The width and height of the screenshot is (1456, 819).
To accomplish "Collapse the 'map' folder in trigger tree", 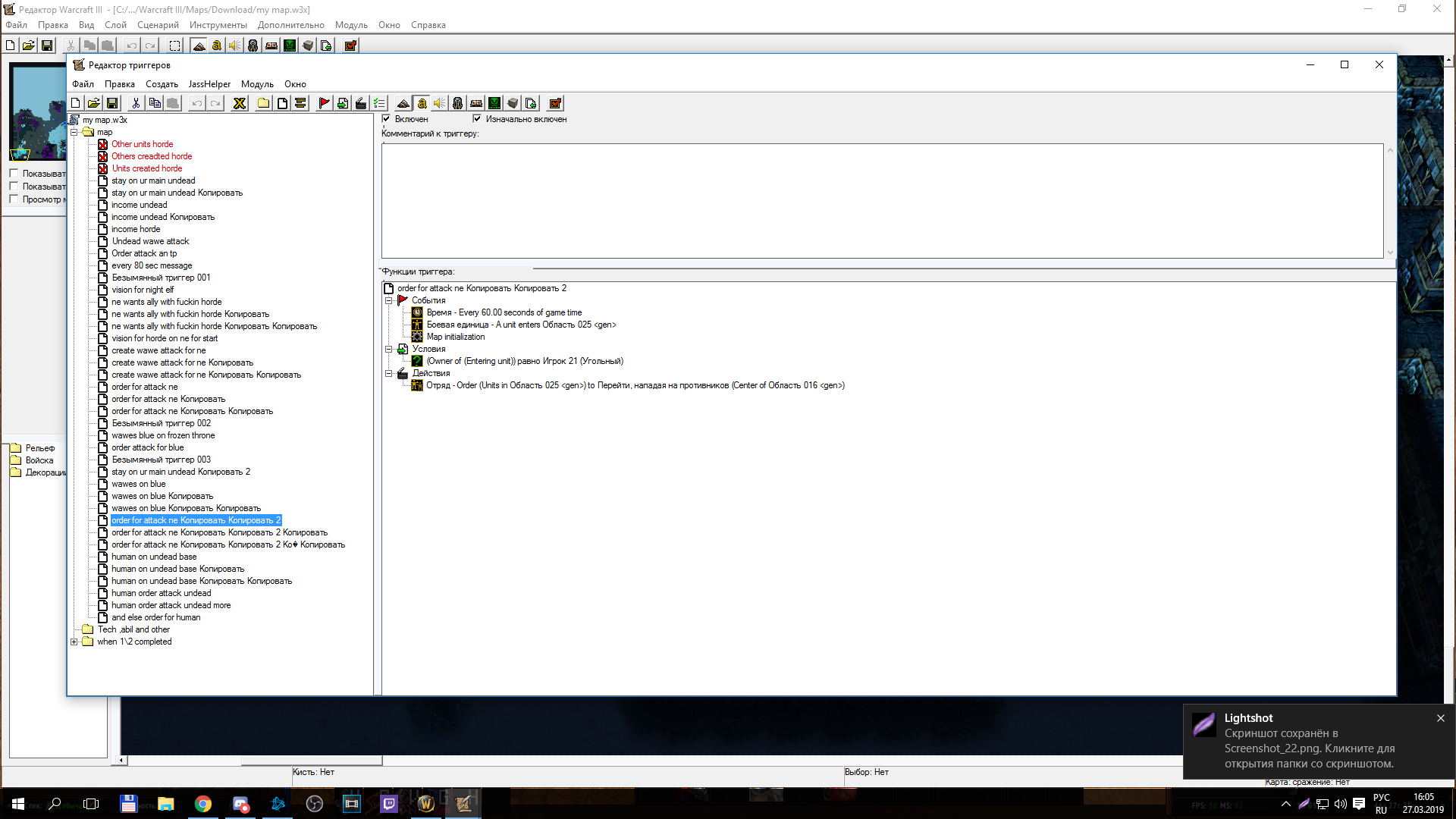I will tap(74, 132).
